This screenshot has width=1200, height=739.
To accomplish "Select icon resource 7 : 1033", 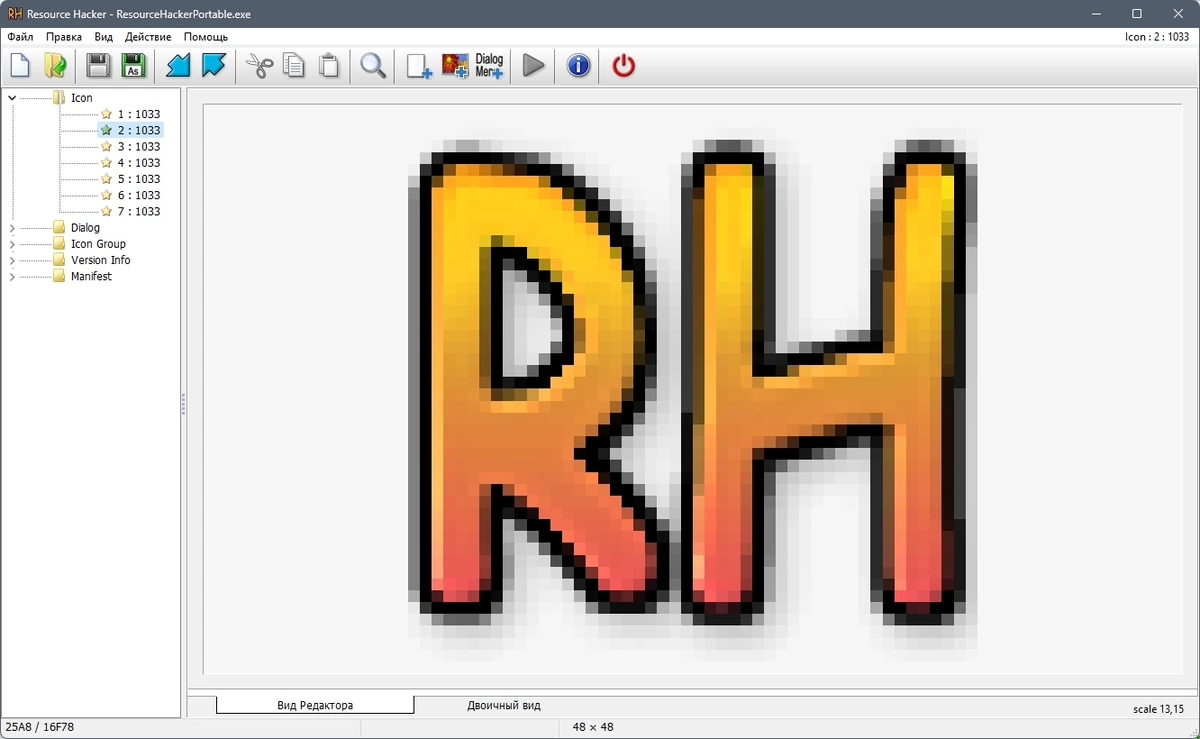I will (x=139, y=211).
